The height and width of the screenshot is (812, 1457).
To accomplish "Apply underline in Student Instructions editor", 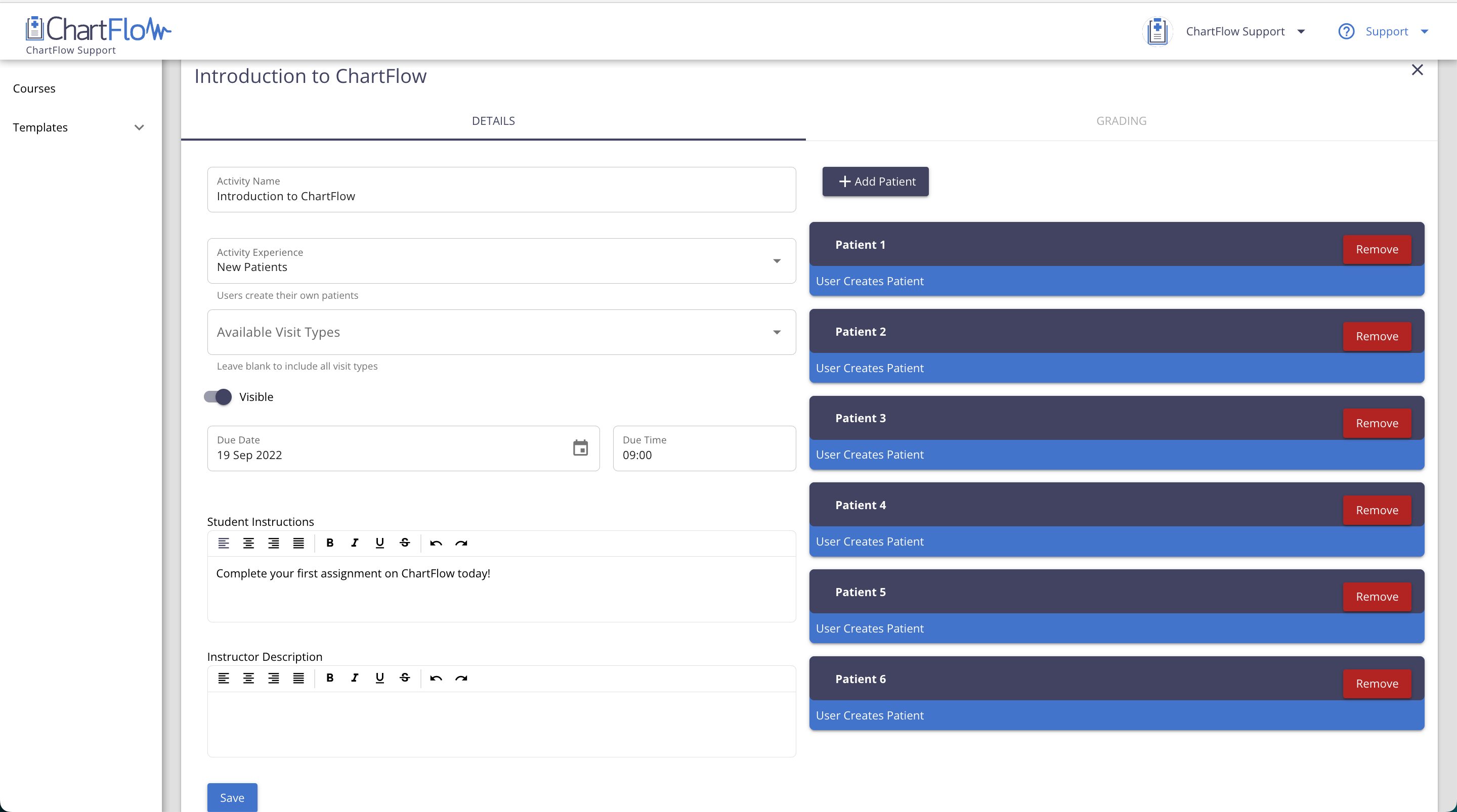I will tap(379, 543).
